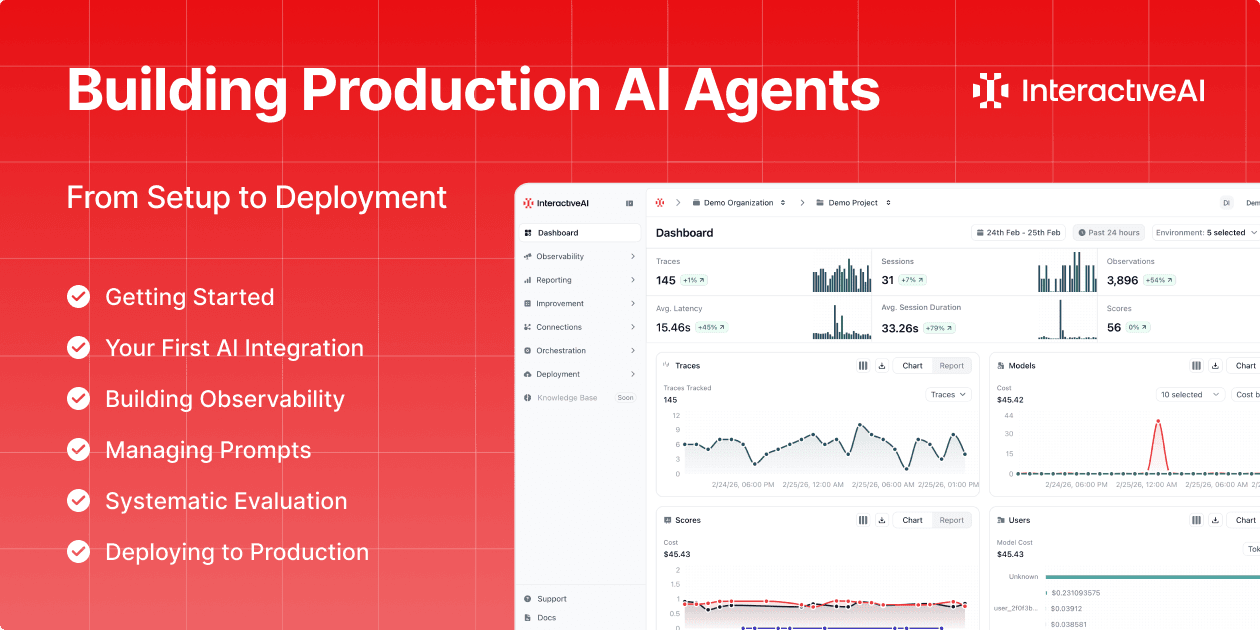Open Connections from the sidebar

pyautogui.click(x=527, y=327)
